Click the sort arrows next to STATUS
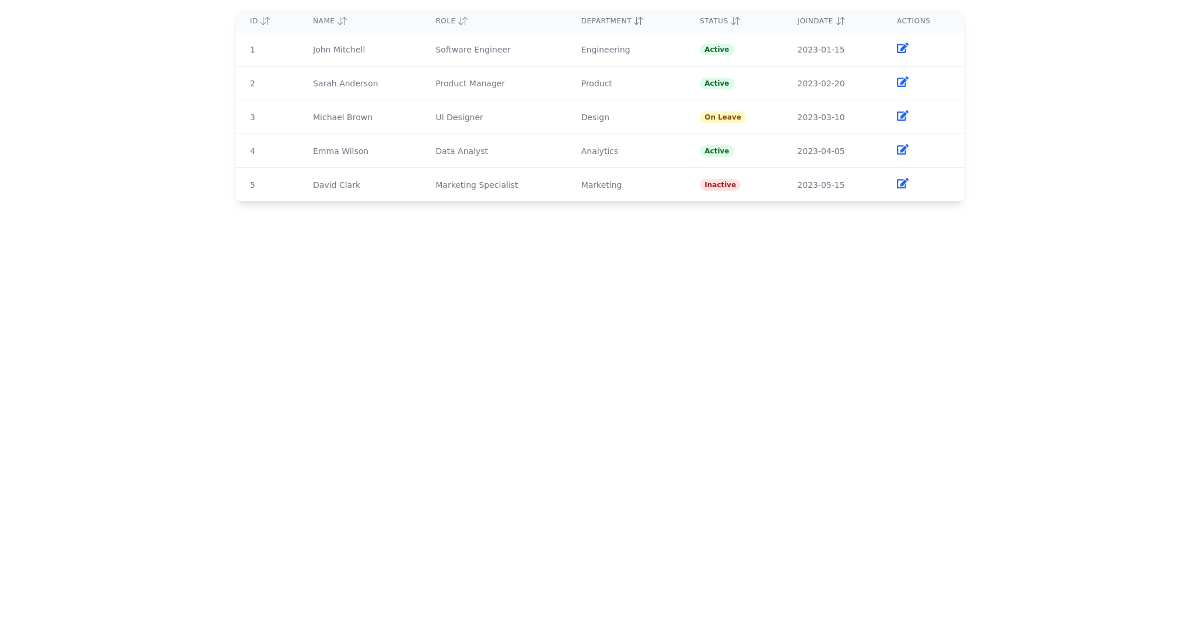 click(737, 20)
